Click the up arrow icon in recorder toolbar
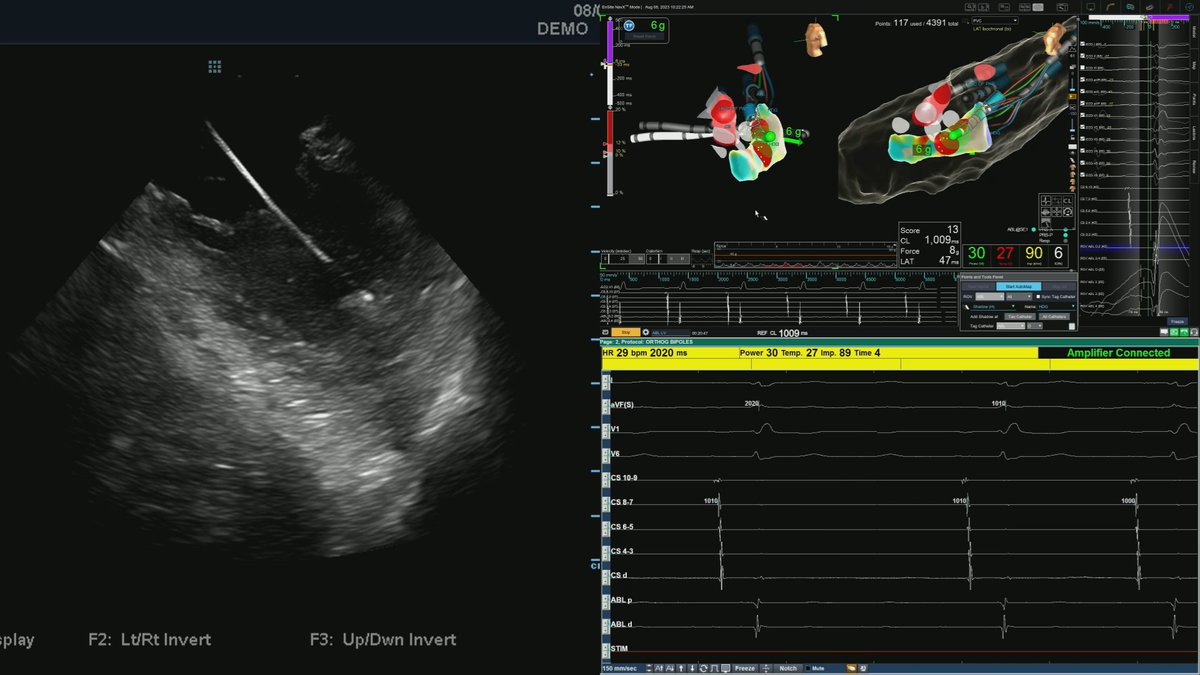Image resolution: width=1200 pixels, height=675 pixels. tap(681, 668)
